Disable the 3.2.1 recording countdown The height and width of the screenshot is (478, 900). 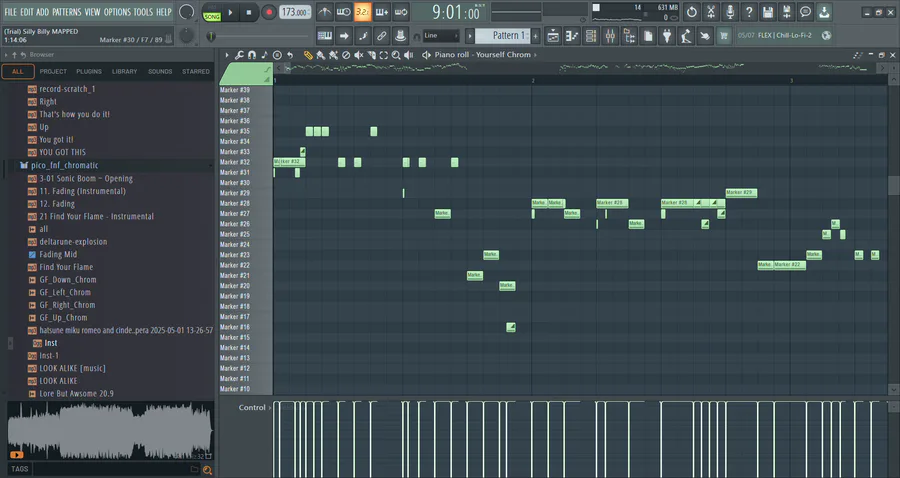[x=362, y=11]
